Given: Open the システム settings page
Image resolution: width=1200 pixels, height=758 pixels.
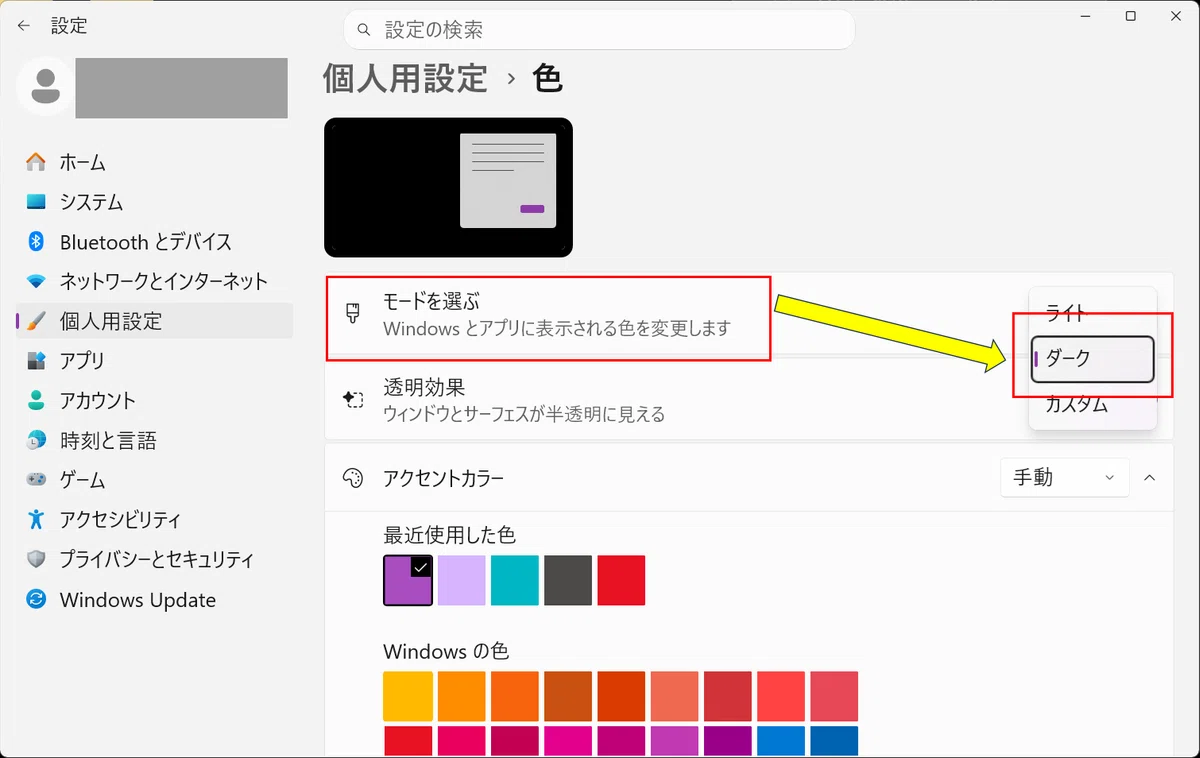Looking at the screenshot, I should click(x=154, y=202).
